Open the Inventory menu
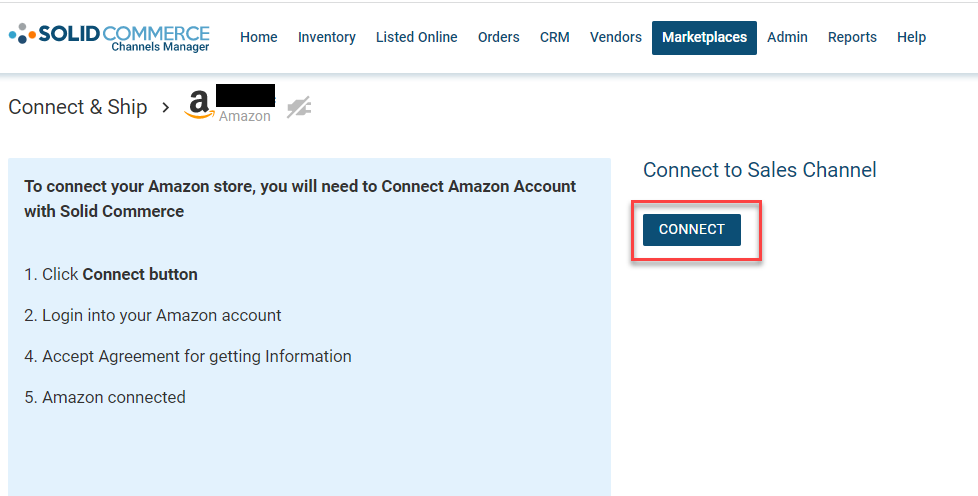978x496 pixels. (x=327, y=37)
